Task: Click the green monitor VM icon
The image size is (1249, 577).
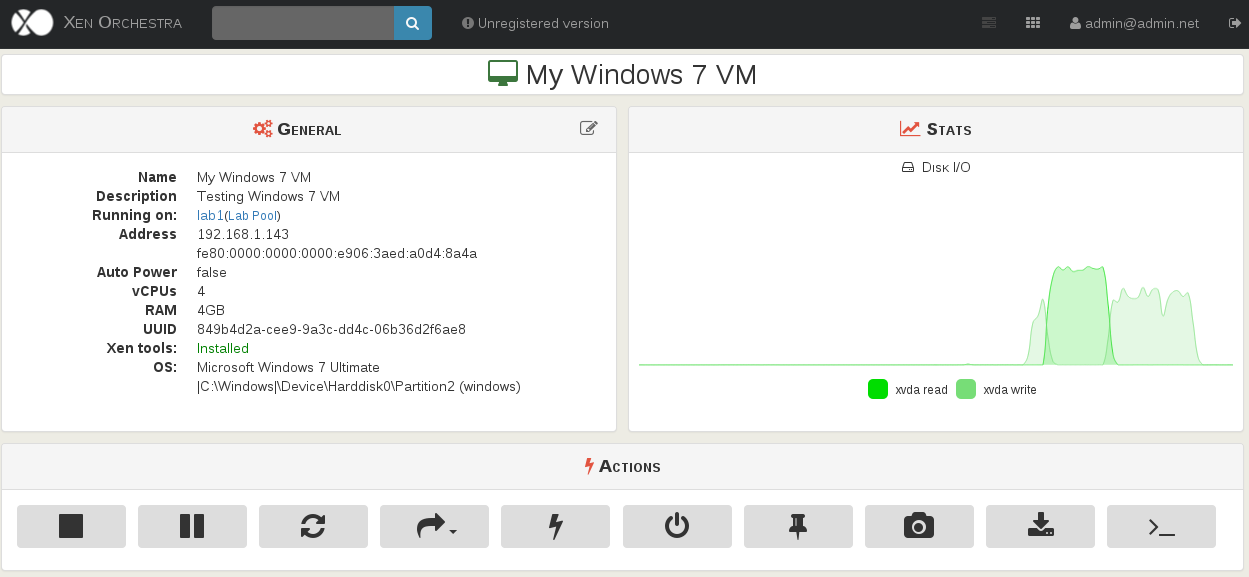Action: (x=503, y=74)
